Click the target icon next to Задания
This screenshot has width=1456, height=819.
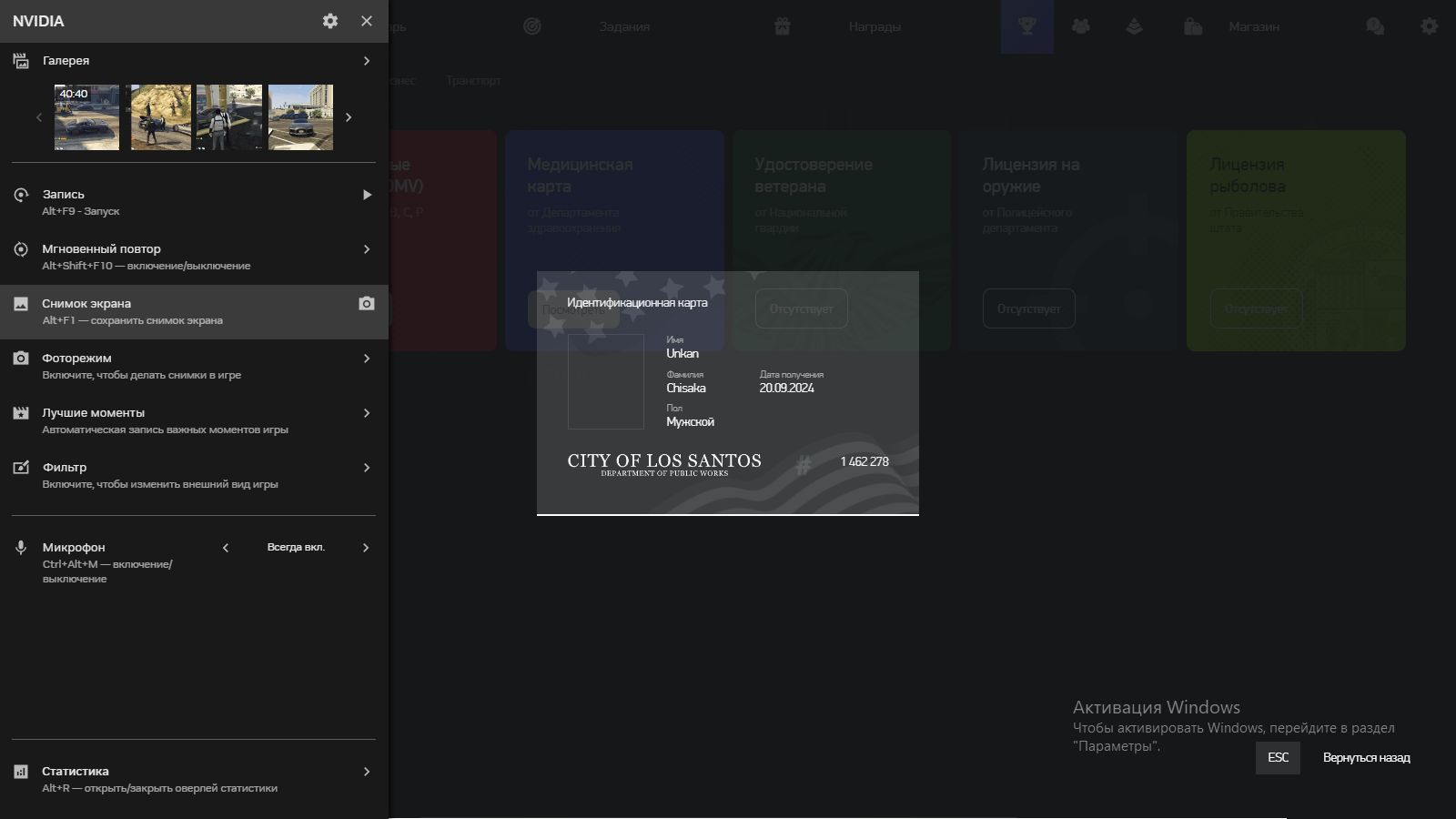(532, 26)
